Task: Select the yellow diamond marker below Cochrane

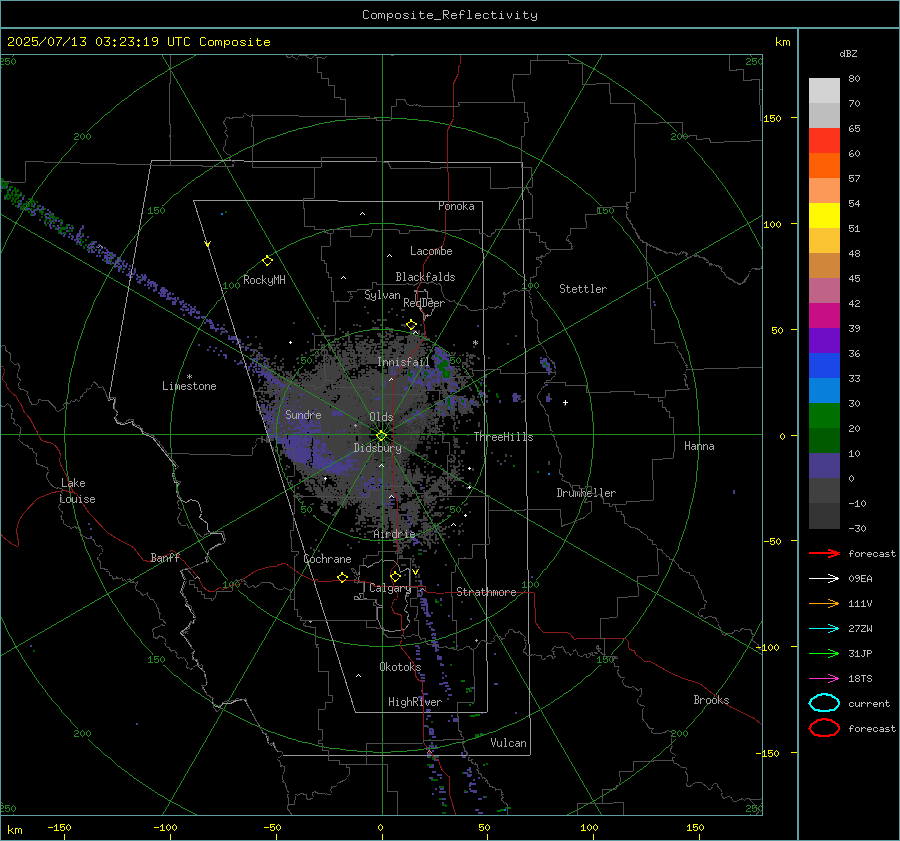Action: pos(342,577)
